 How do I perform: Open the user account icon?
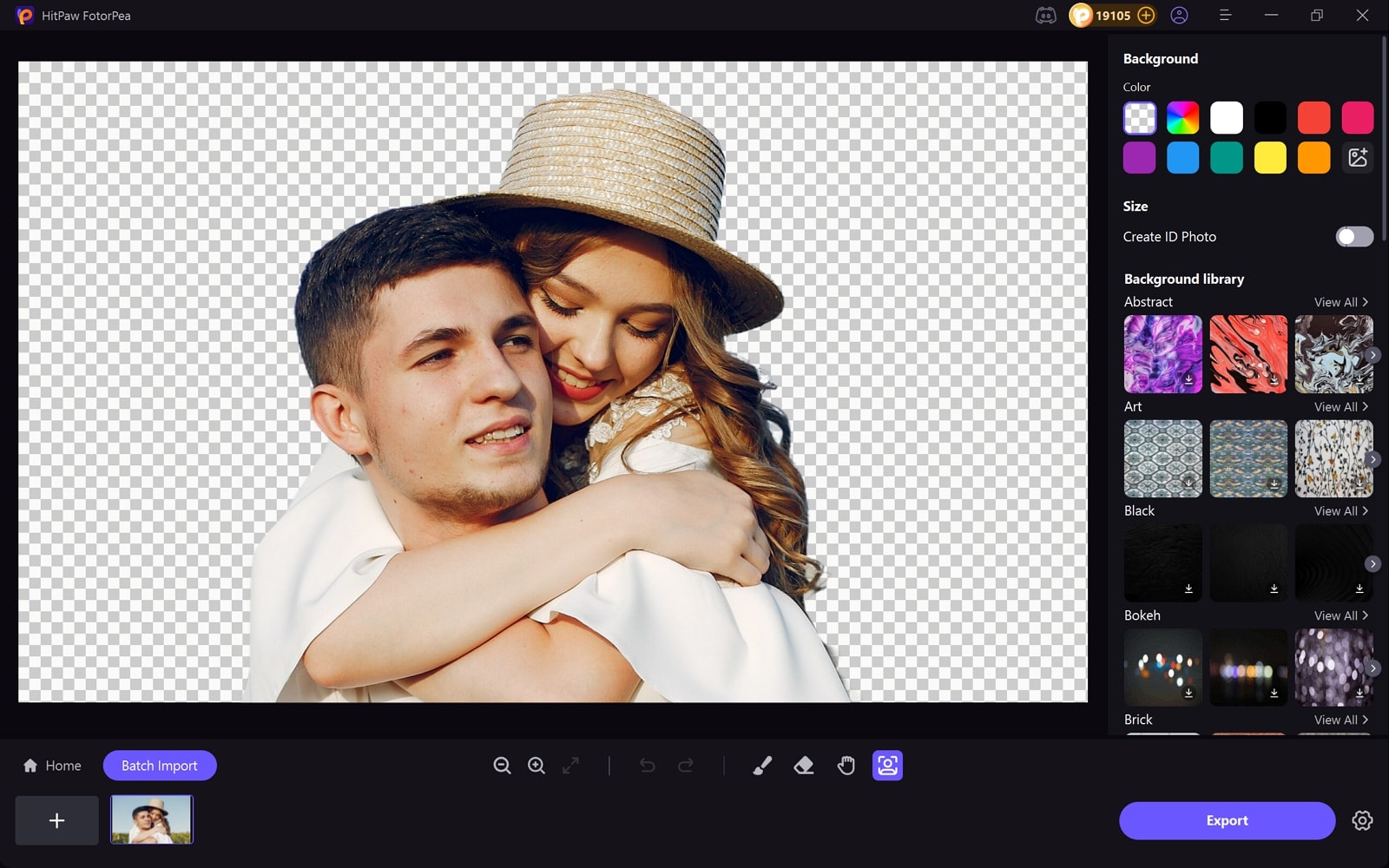(1179, 16)
